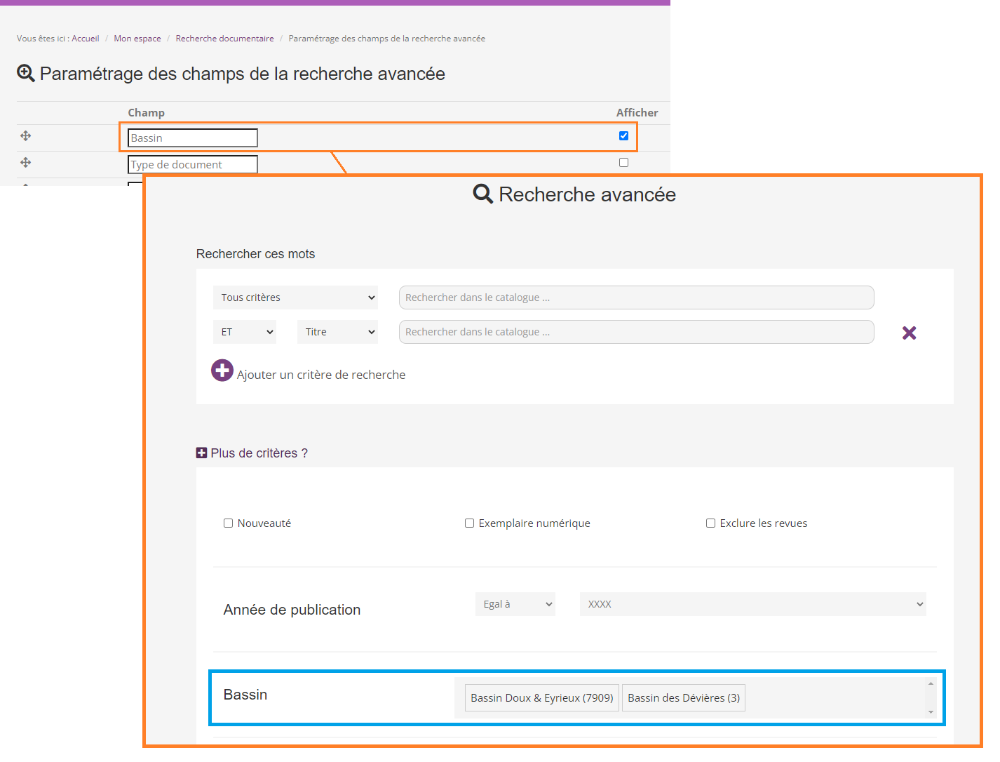Screen dimensions: 1000x762
Task: Open the ET operator dropdown
Action: click(x=244, y=332)
